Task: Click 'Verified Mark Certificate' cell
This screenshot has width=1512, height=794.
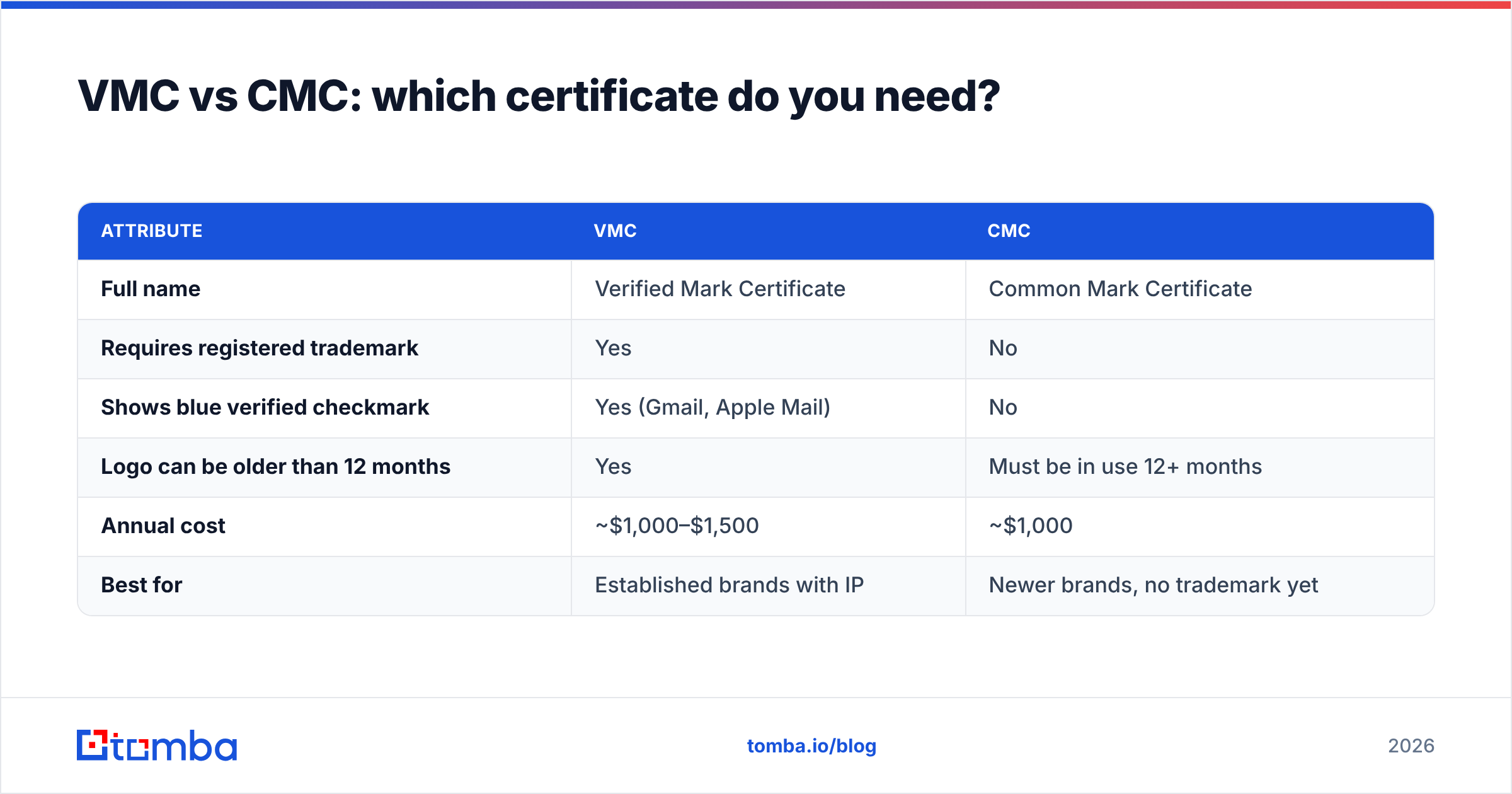Action: (x=720, y=289)
